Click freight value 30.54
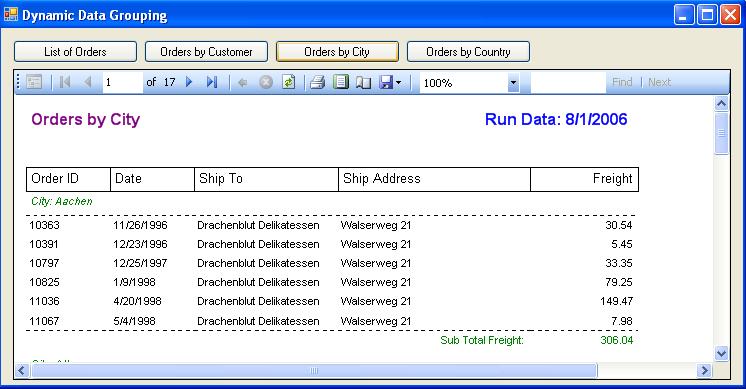The width and height of the screenshot is (746, 389). pyautogui.click(x=618, y=225)
